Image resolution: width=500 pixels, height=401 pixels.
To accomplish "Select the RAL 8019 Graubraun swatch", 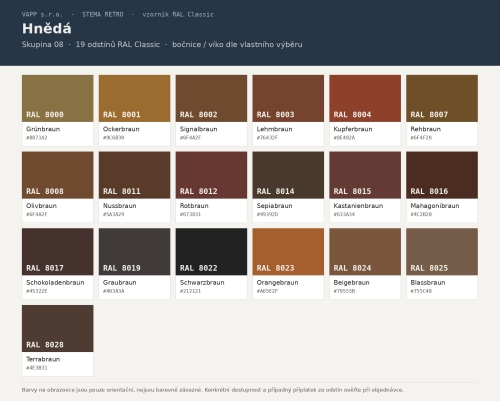I will (135, 264).
